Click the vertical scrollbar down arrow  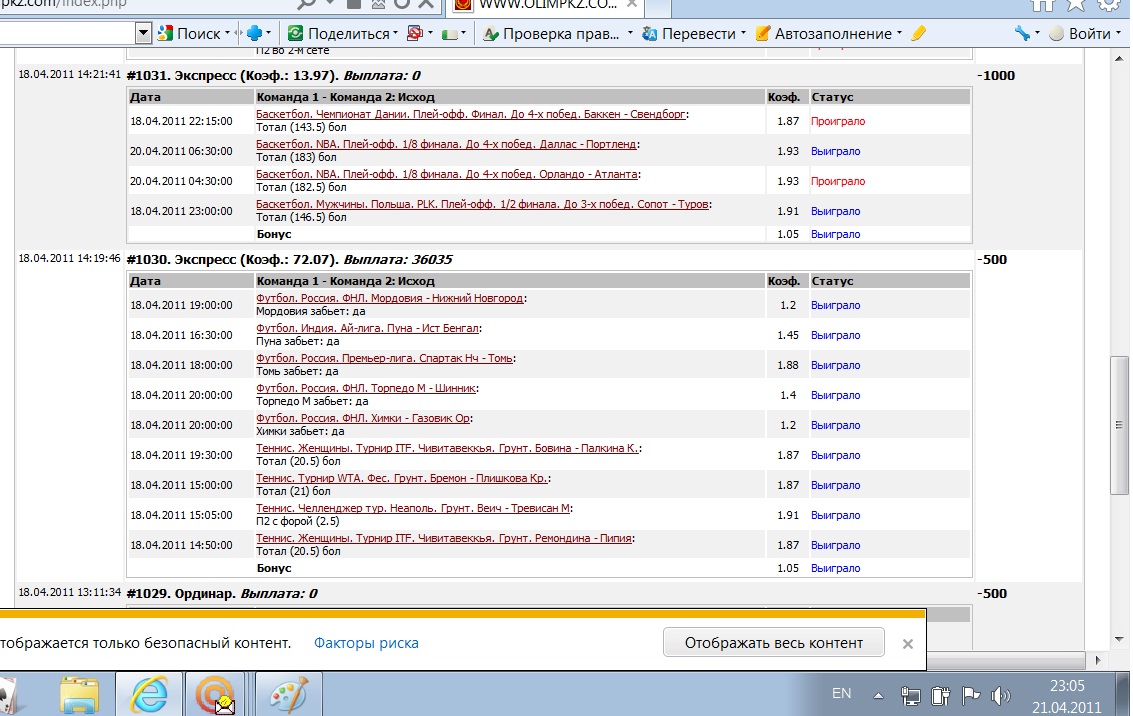[1119, 639]
